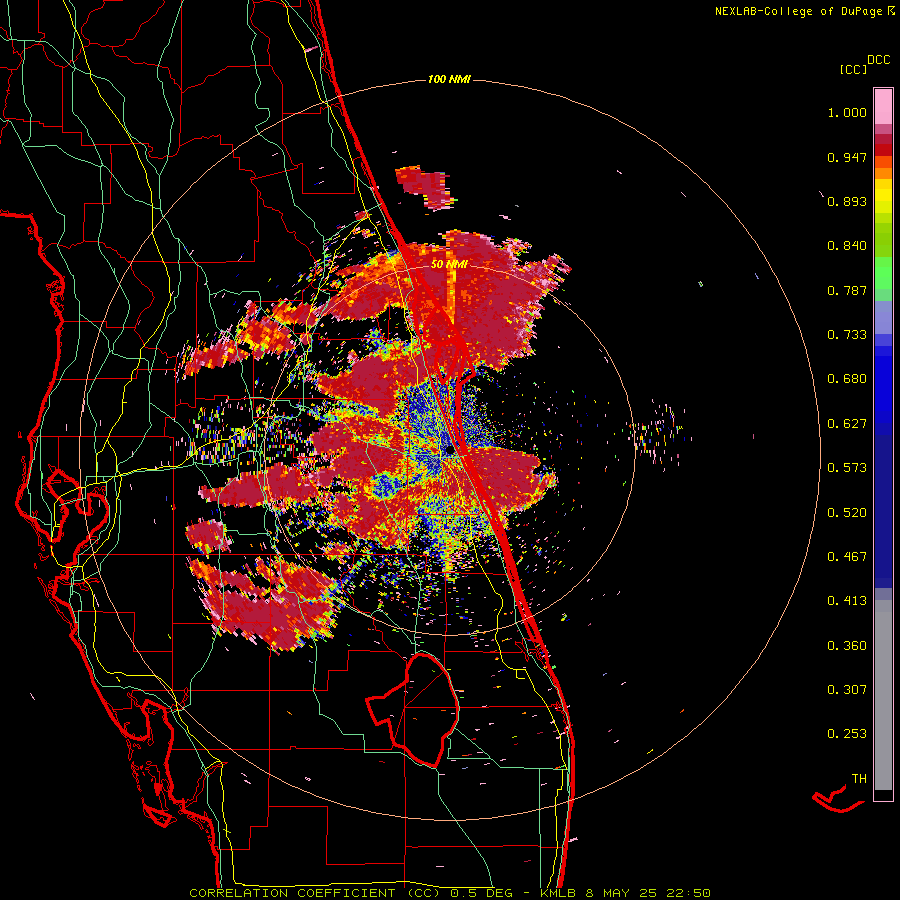Click the 0.253 scale value
This screenshot has width=900, height=900.
847,734
